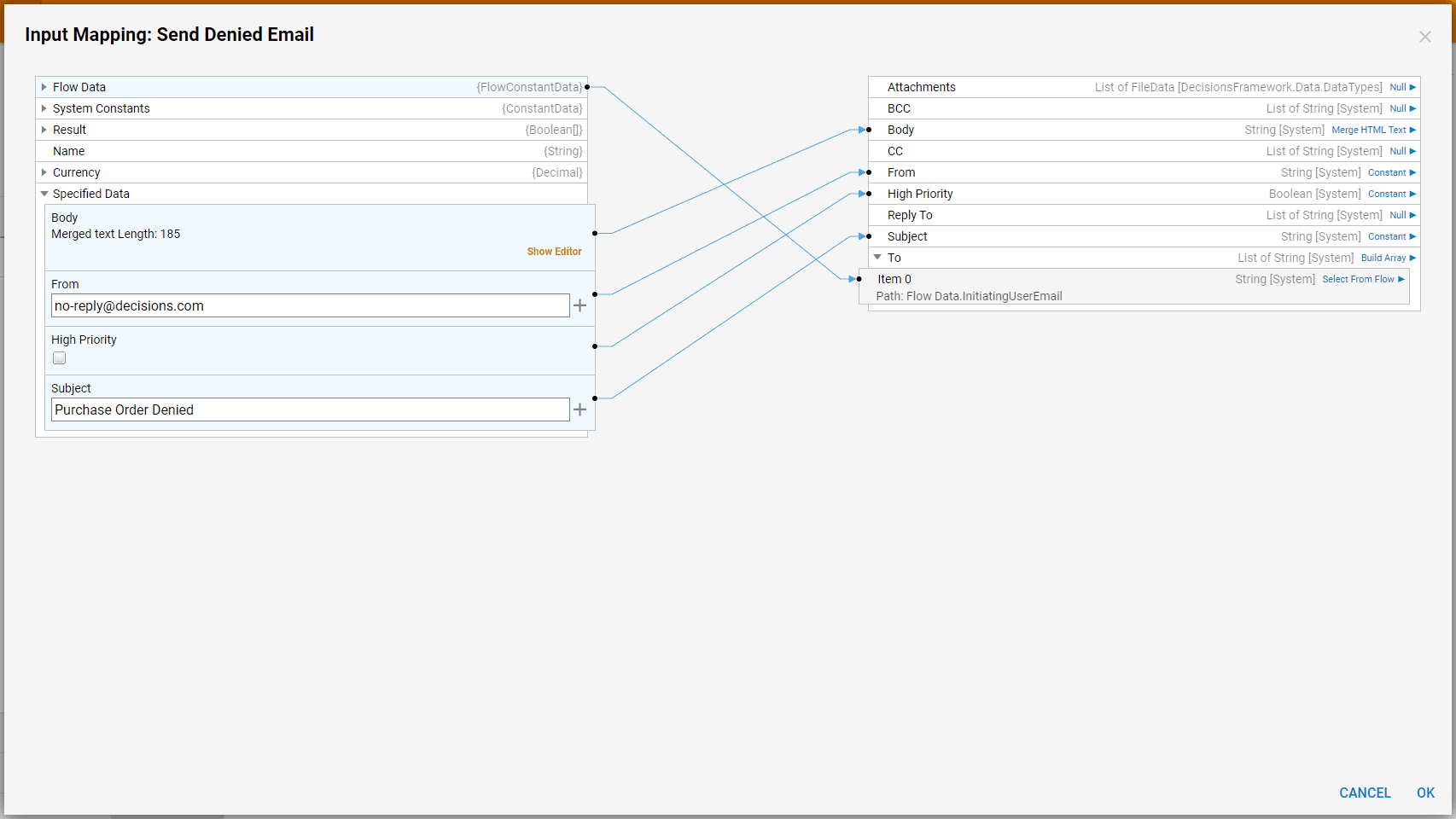Toggle the High Priority checkbox

60,358
